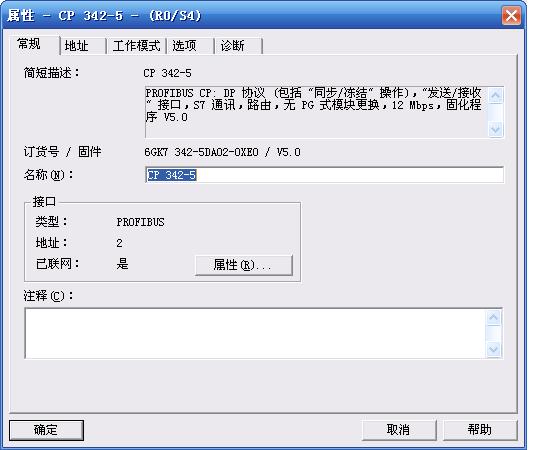Click the order number 6GK7 342-5DA02-0XE0 text
This screenshot has height=450, width=535.
click(201, 152)
